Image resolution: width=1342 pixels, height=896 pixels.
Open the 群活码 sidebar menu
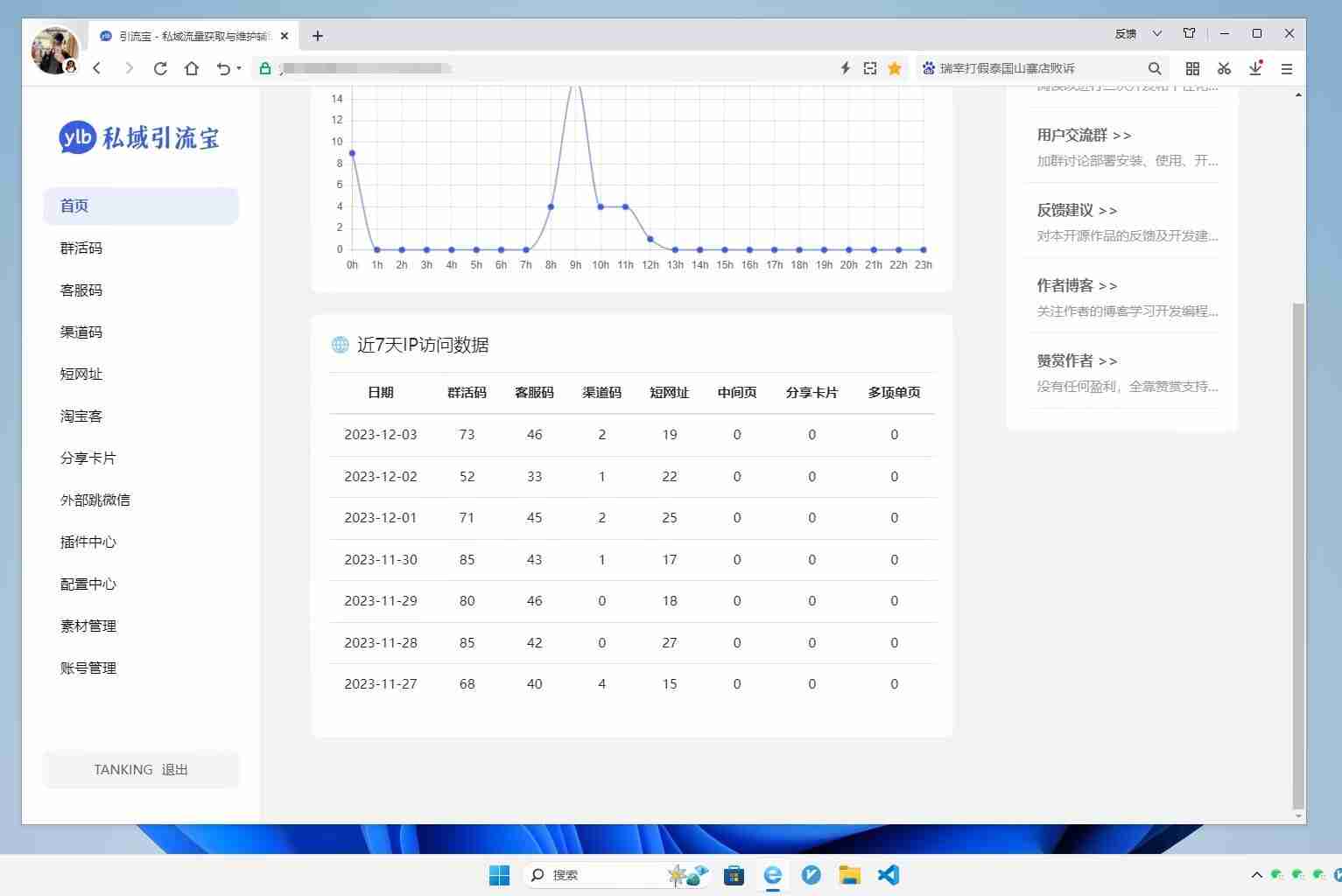81,248
